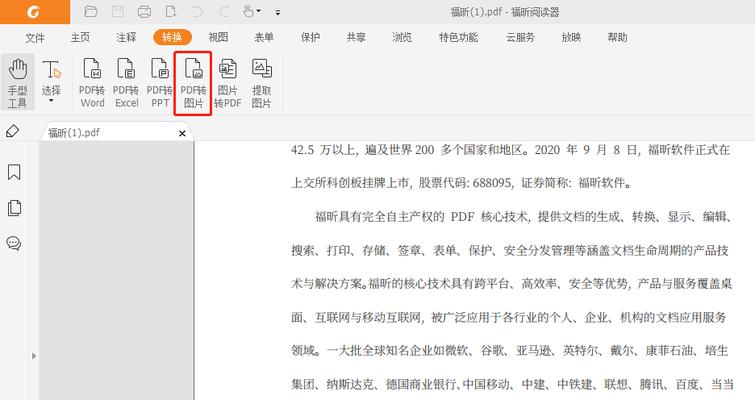Open the 放映 tab
The height and width of the screenshot is (400, 755).
click(x=571, y=38)
